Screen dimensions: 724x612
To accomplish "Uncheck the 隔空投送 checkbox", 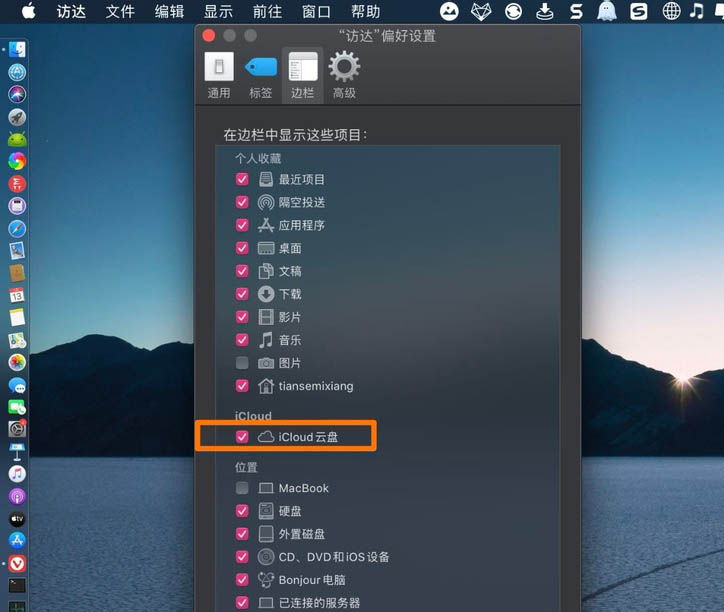I will pos(242,202).
